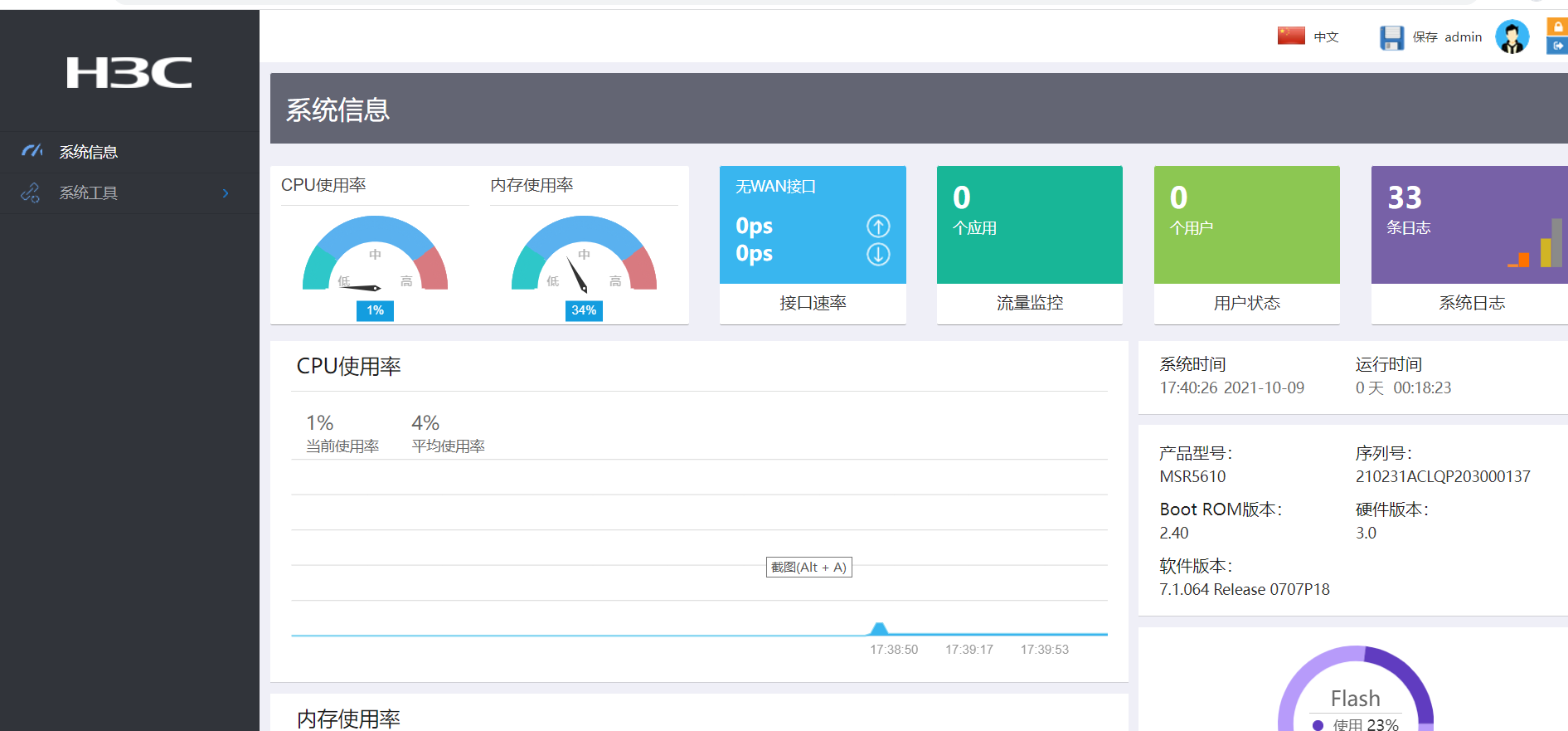1568x731 pixels.
Task: Open the 系统工具 sidebar menu item
Action: 129,193
